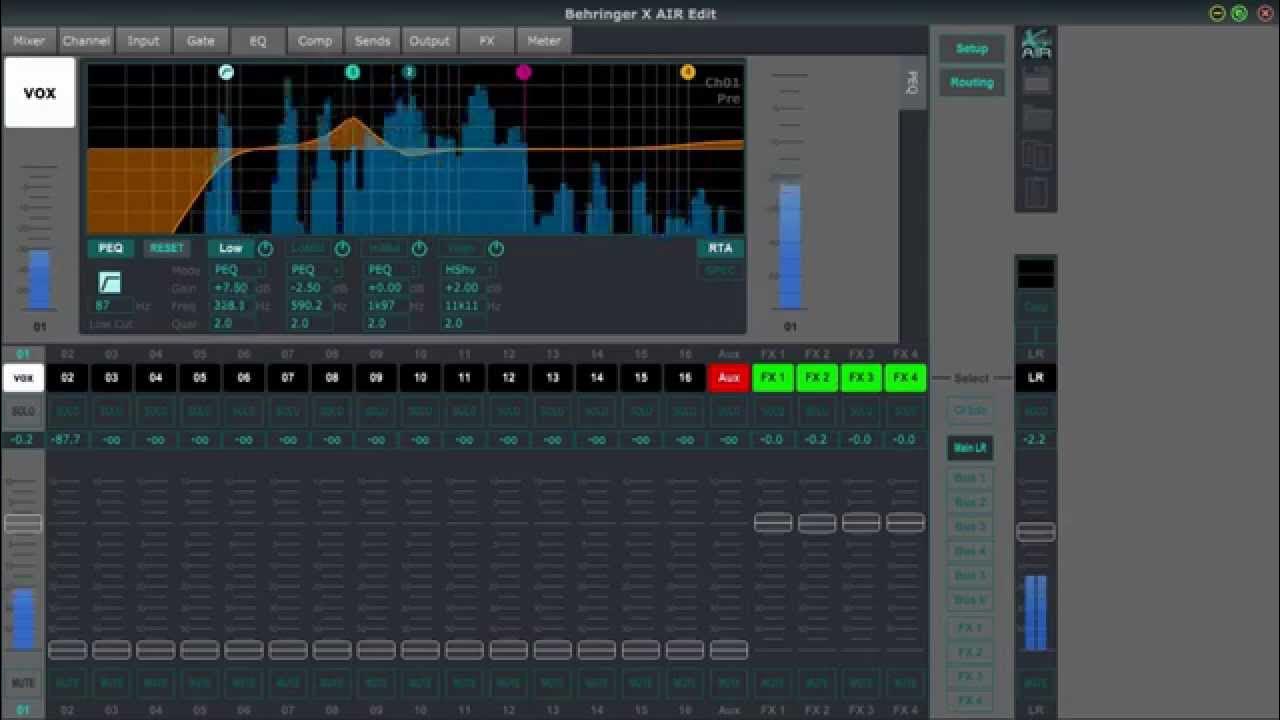
Task: Open Mode dropdown for HiMid band
Action: (x=392, y=270)
